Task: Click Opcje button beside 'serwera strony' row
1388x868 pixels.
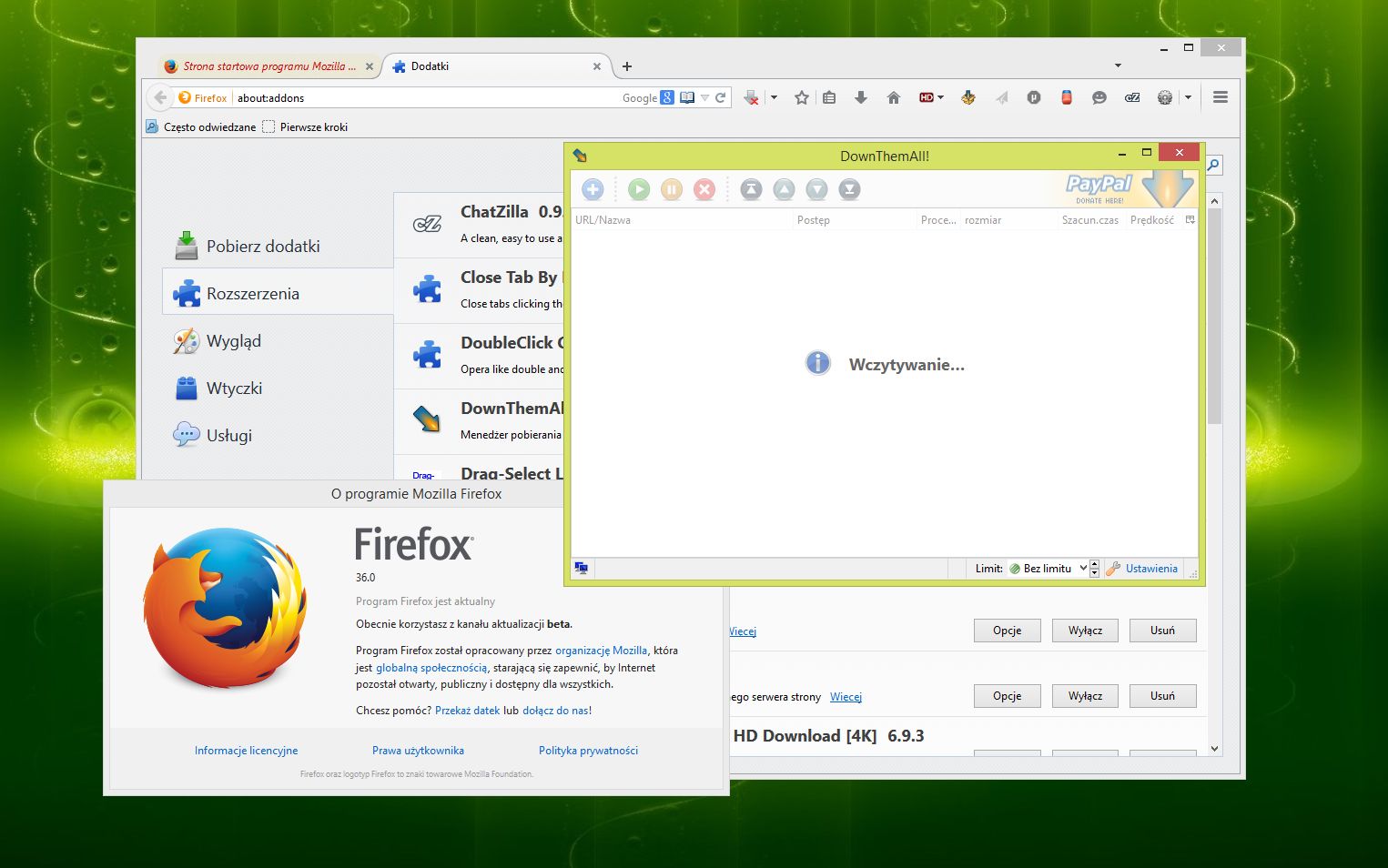Action: [x=1007, y=696]
